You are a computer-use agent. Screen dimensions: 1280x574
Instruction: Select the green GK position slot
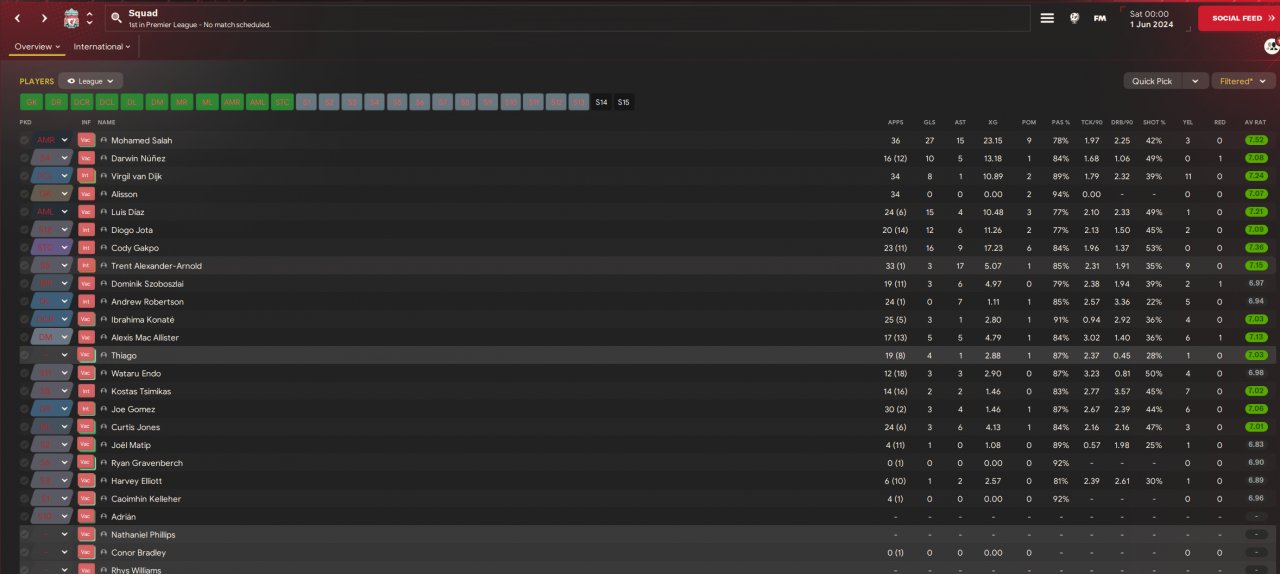(x=31, y=102)
